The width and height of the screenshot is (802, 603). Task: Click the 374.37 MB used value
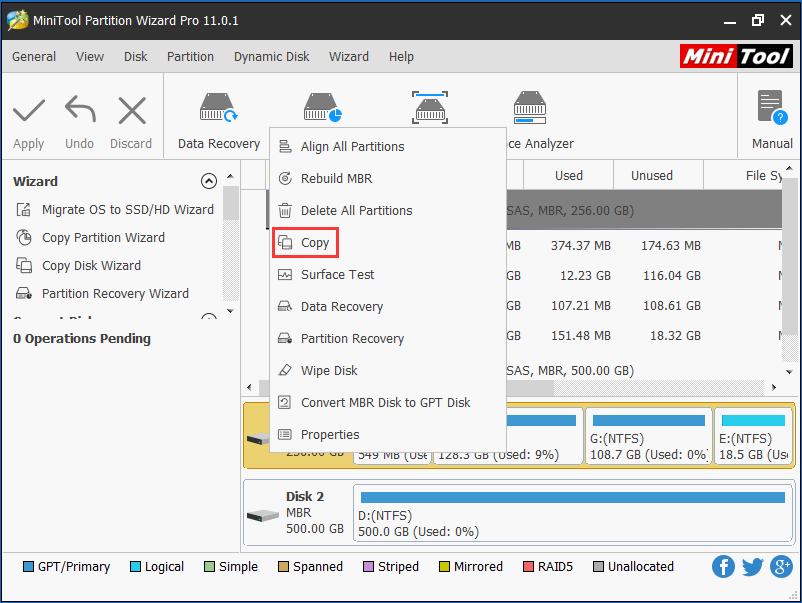(x=581, y=245)
